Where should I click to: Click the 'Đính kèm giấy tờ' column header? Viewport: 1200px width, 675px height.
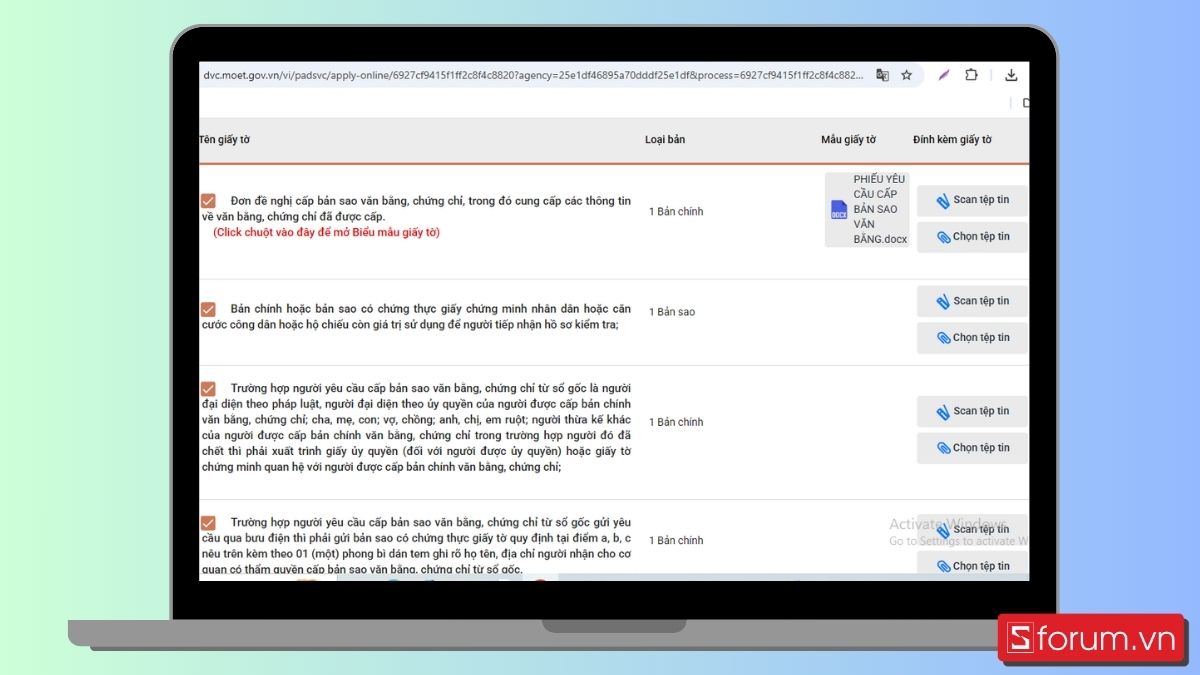click(x=952, y=140)
